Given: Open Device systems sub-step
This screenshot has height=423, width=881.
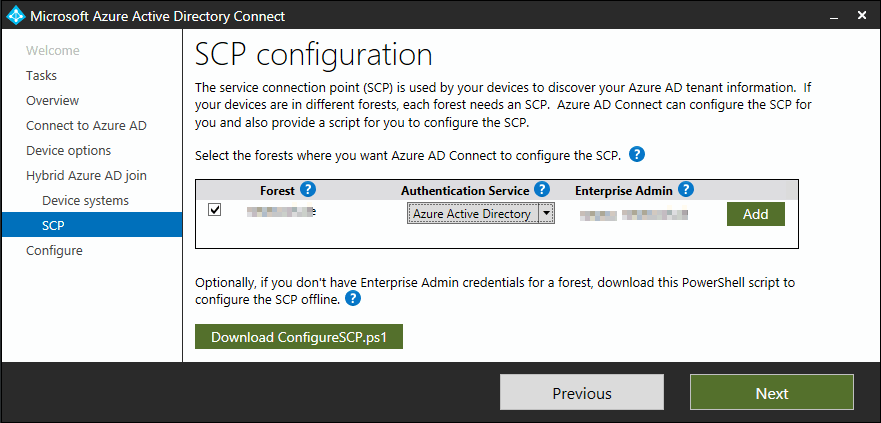Looking at the screenshot, I should coord(85,200).
